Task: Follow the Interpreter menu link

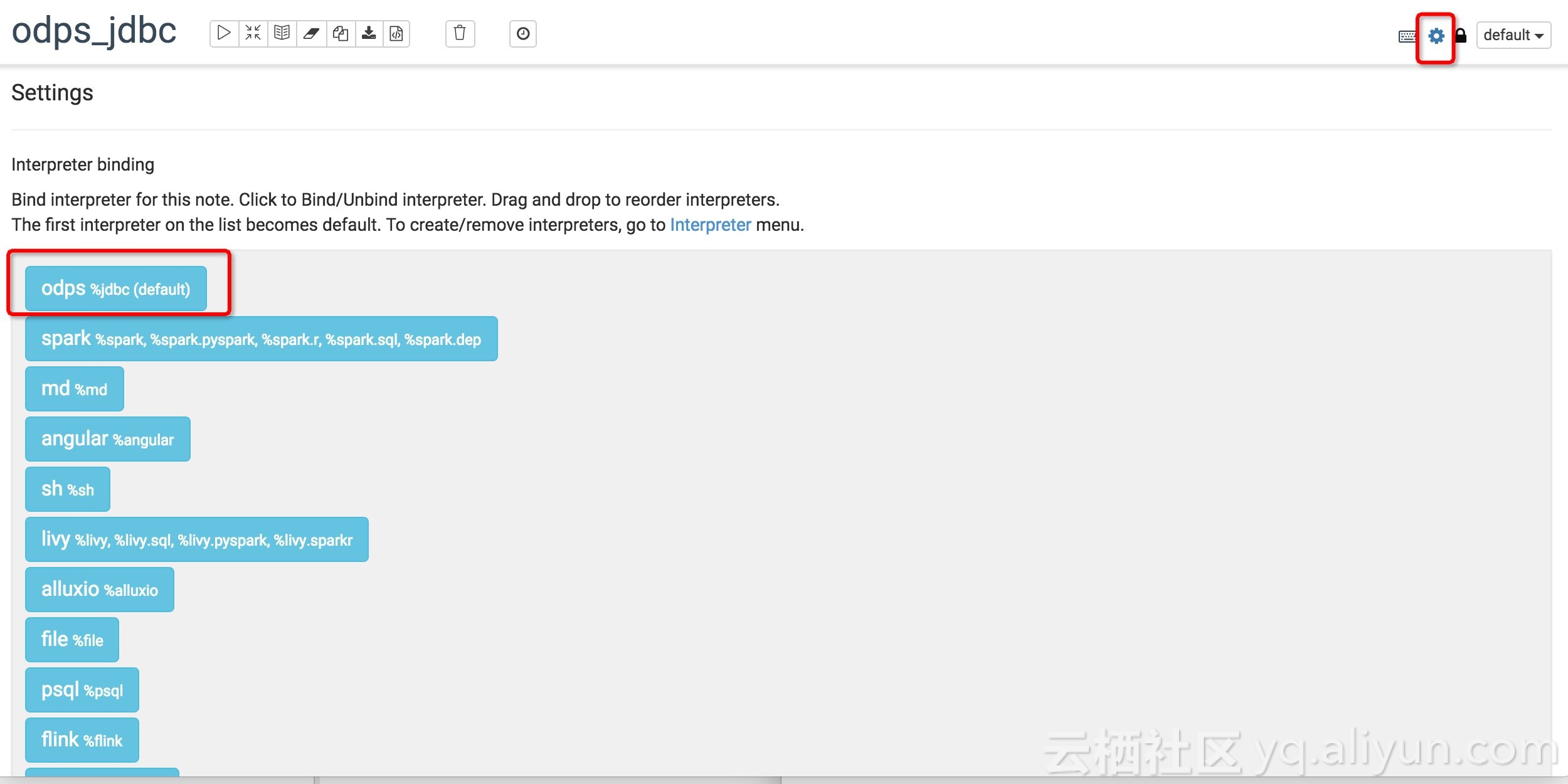Action: [x=710, y=225]
